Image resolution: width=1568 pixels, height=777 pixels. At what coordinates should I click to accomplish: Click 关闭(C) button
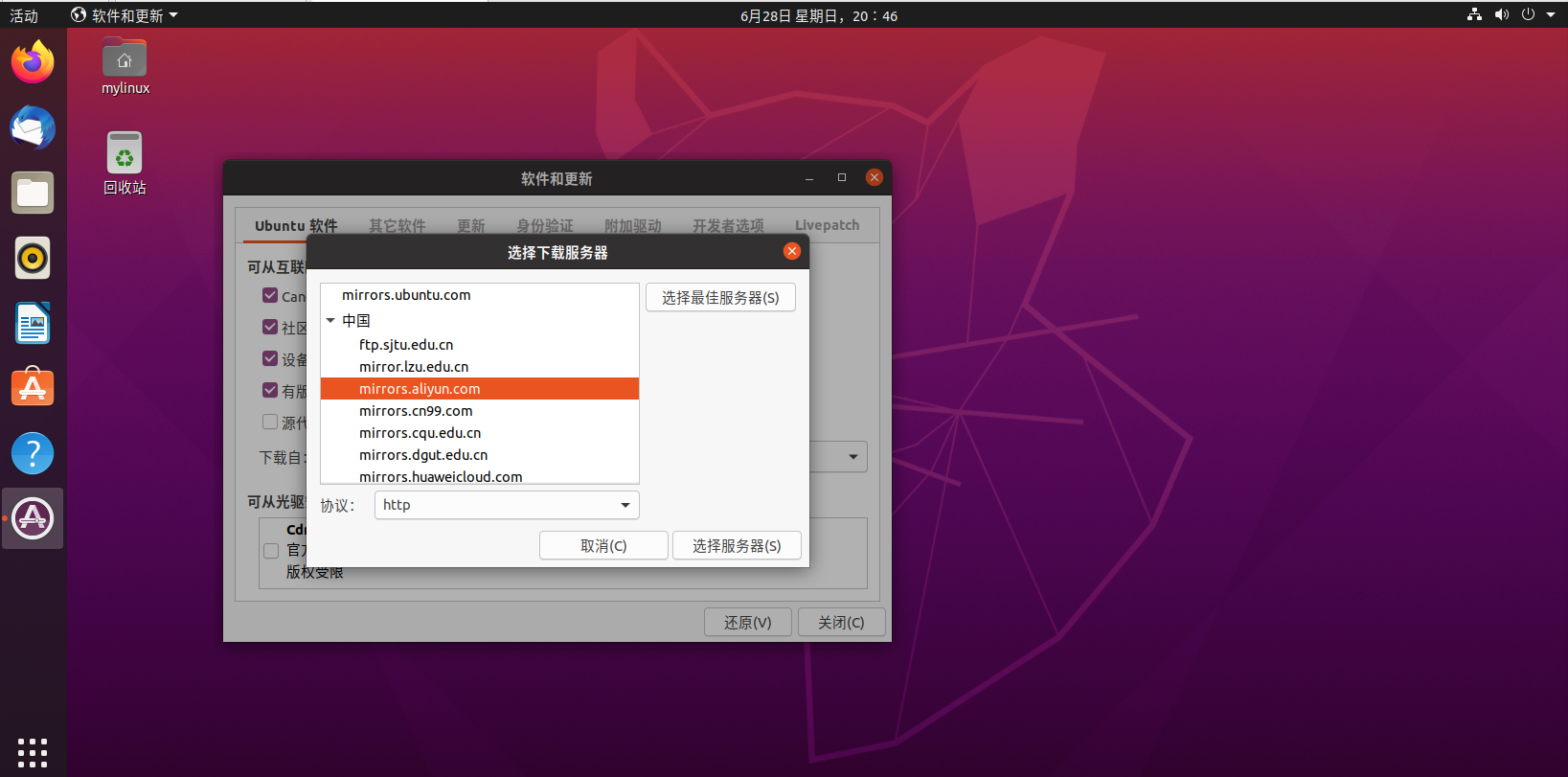[841, 622]
